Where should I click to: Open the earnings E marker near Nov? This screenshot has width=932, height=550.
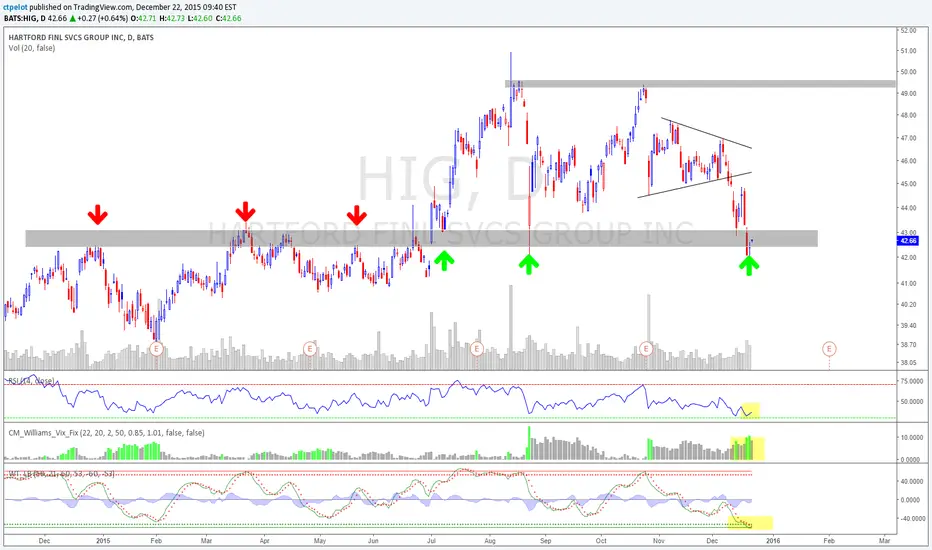pyautogui.click(x=646, y=348)
